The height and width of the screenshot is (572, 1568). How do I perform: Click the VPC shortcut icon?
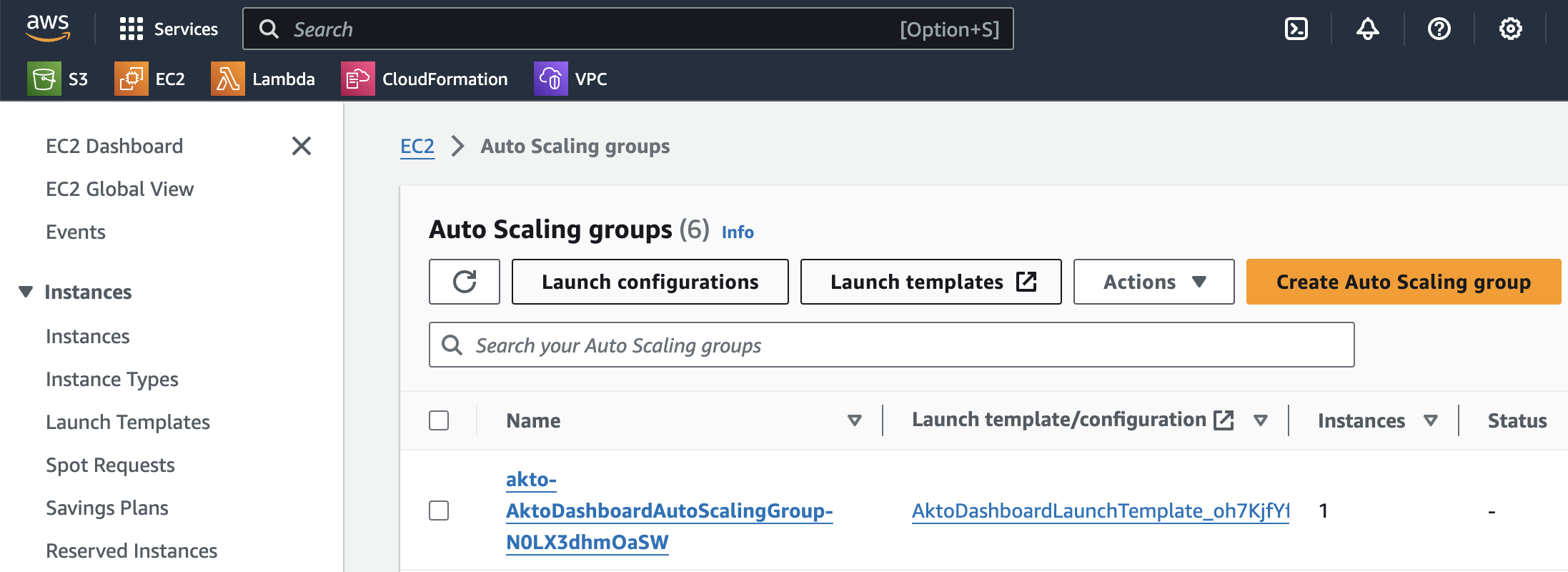551,79
